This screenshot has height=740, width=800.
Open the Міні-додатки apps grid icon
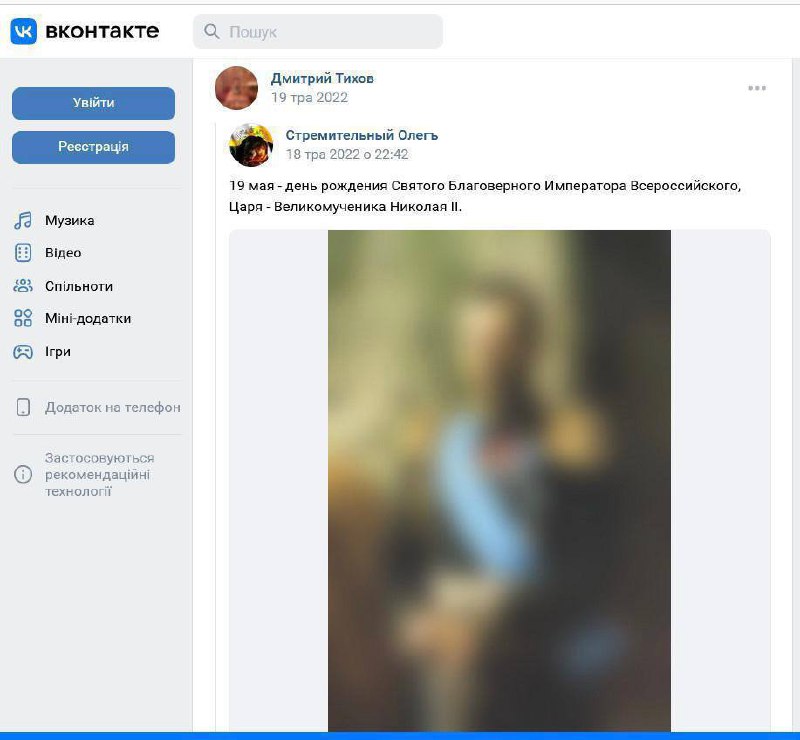(23, 318)
